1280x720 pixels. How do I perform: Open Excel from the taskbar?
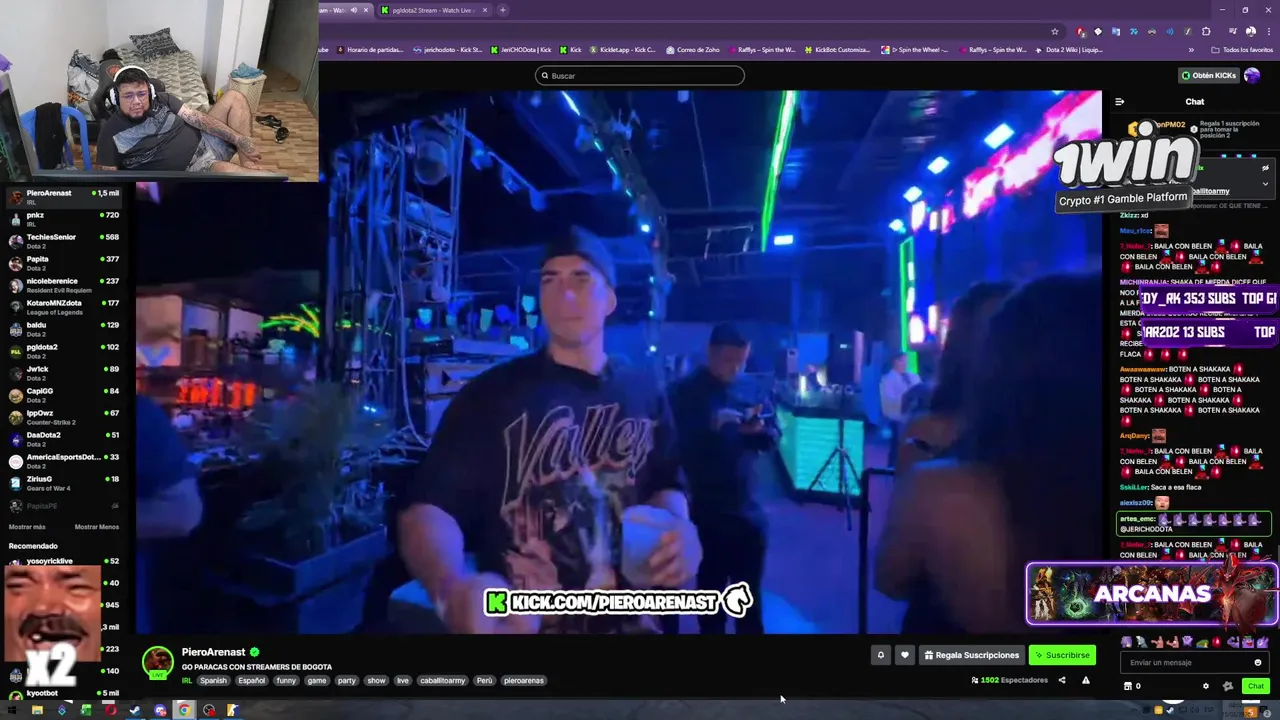pyautogui.click(x=86, y=710)
